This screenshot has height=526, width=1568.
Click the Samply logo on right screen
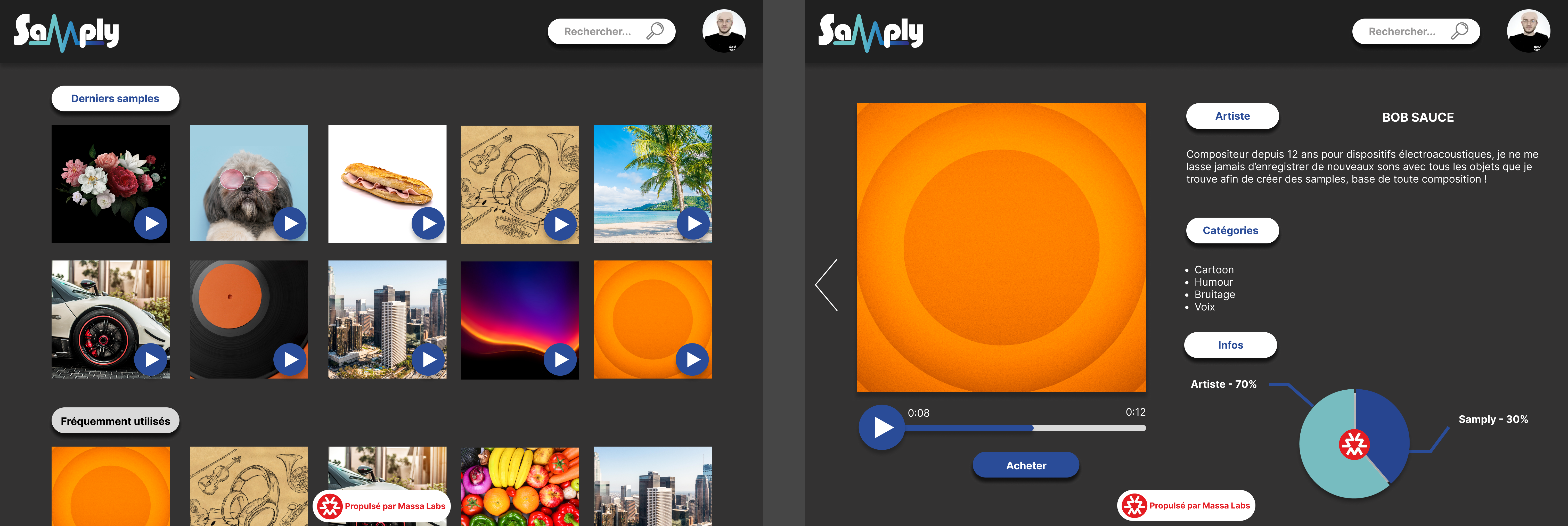point(871,33)
